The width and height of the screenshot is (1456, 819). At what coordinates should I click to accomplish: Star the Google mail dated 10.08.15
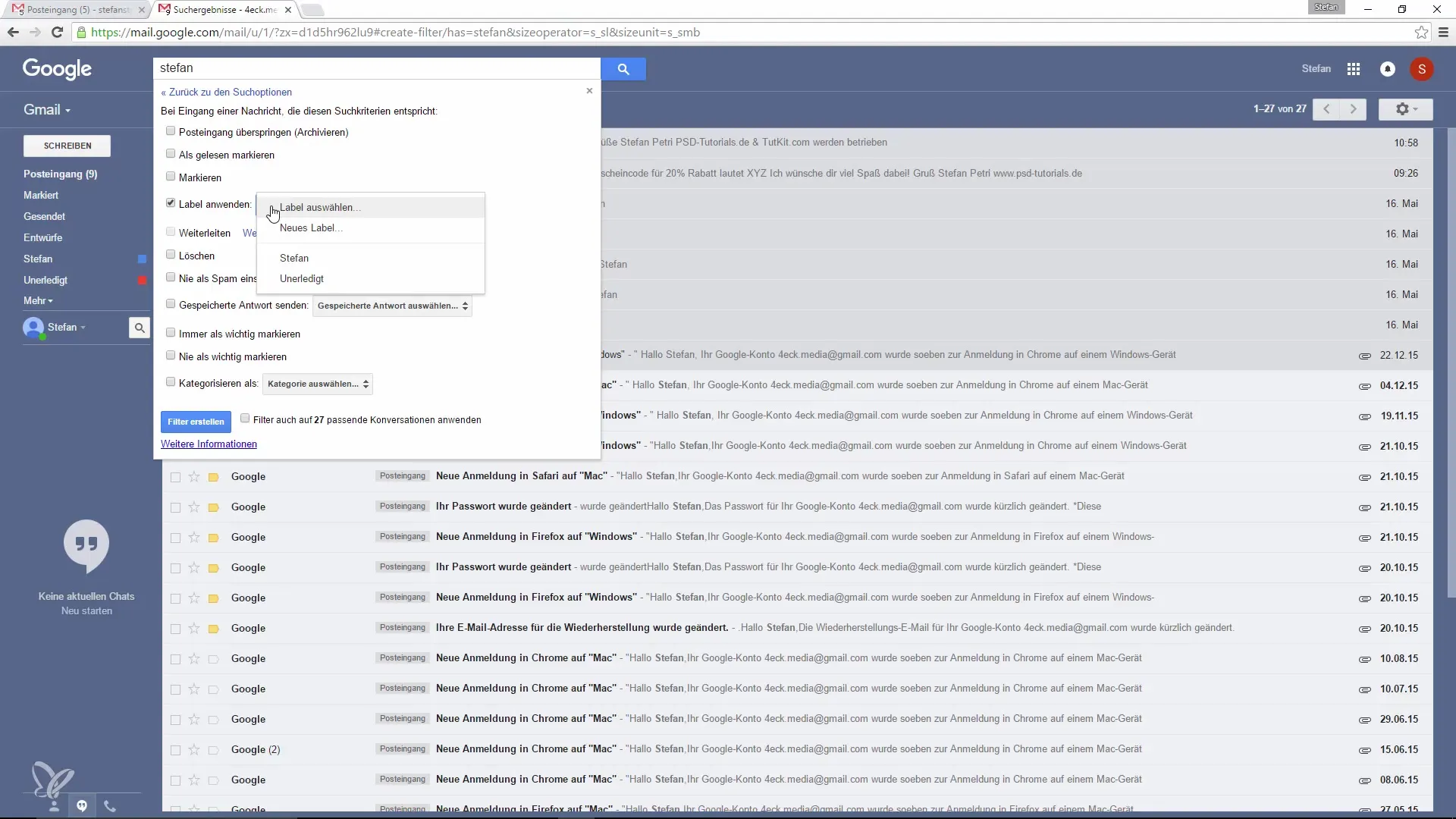[194, 658]
